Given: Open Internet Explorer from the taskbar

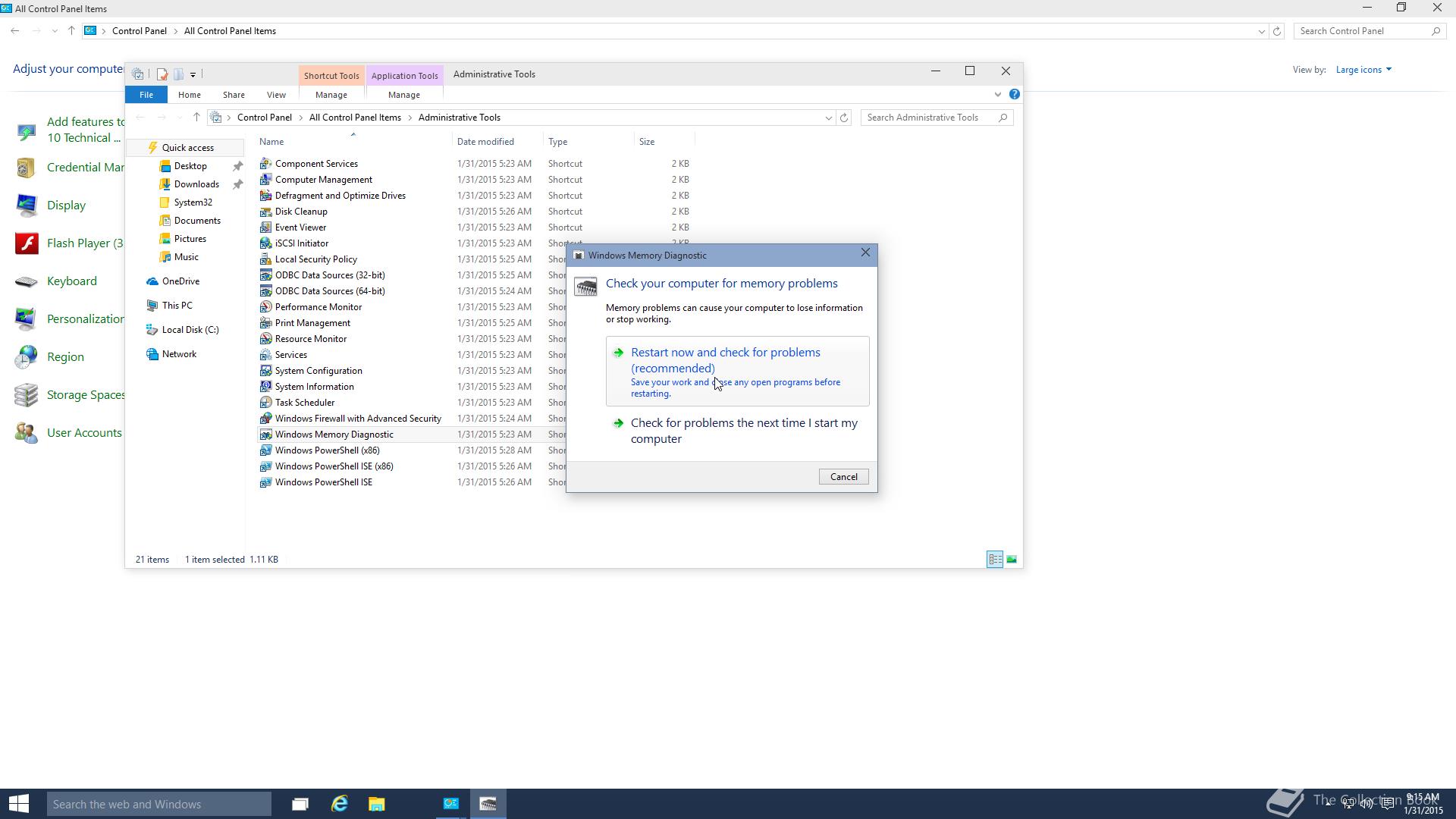Looking at the screenshot, I should pyautogui.click(x=339, y=804).
